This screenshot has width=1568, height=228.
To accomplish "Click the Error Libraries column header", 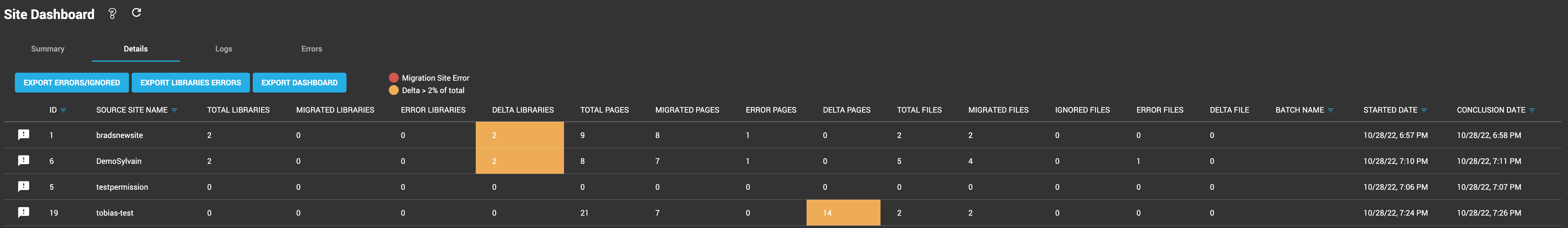I will pos(433,110).
